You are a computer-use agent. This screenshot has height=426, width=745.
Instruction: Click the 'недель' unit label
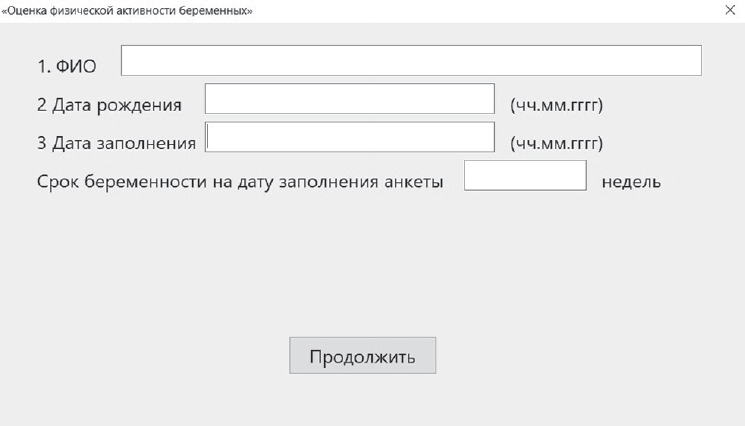(x=631, y=183)
